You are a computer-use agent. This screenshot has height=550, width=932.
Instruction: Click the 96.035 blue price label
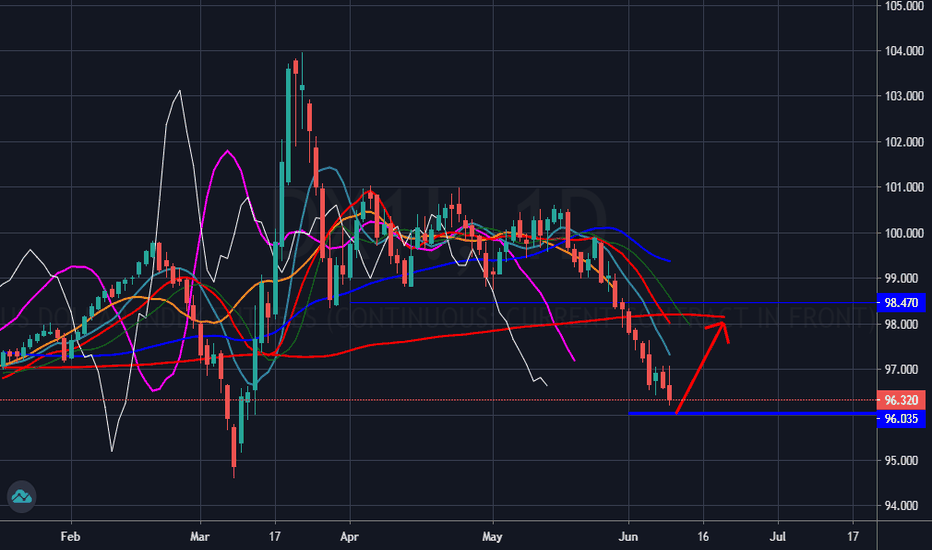point(901,419)
